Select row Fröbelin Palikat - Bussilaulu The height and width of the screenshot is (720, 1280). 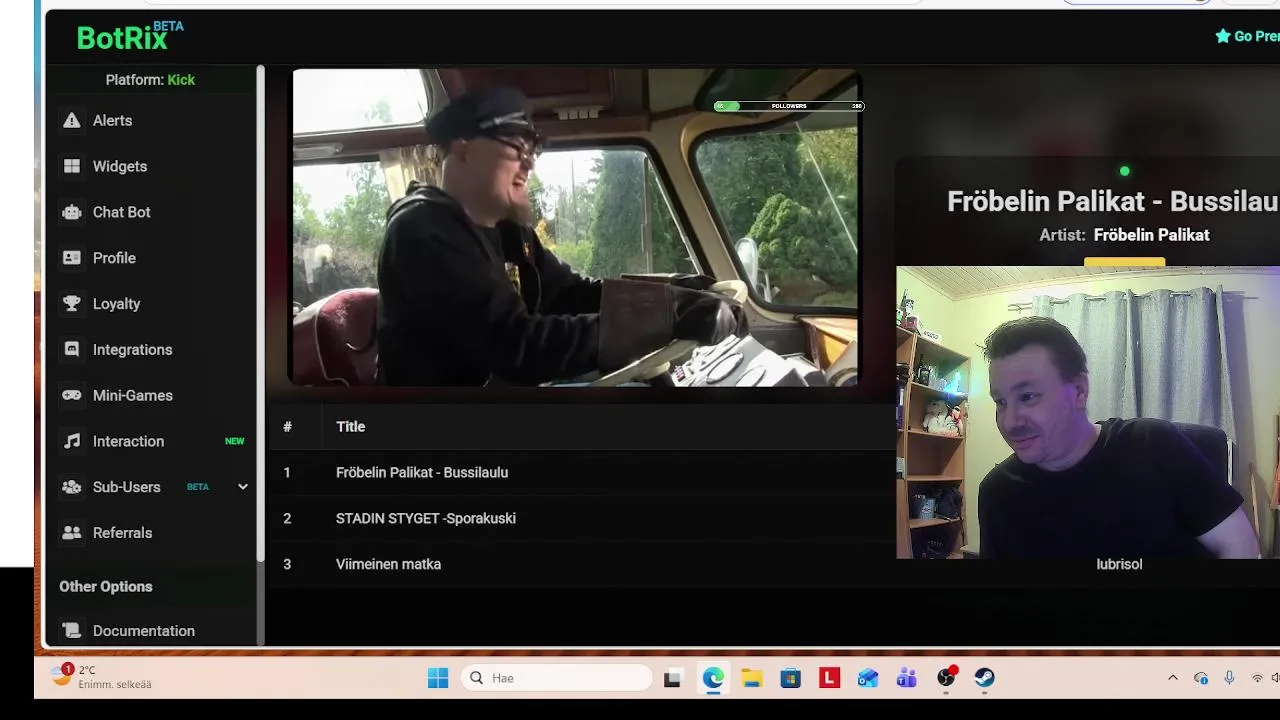(x=582, y=473)
